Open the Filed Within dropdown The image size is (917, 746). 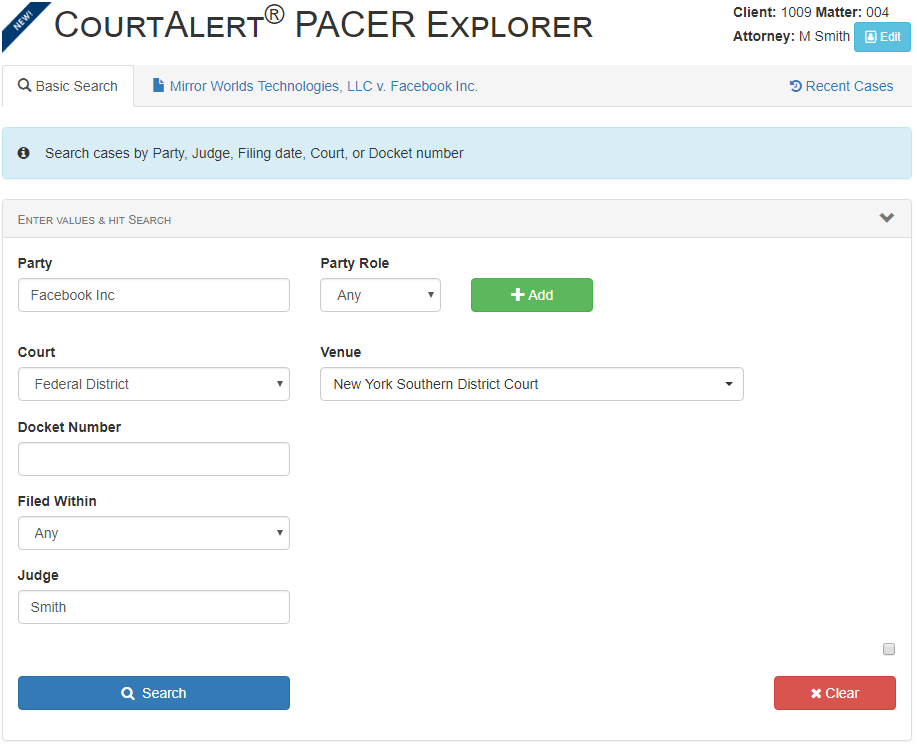click(x=154, y=533)
